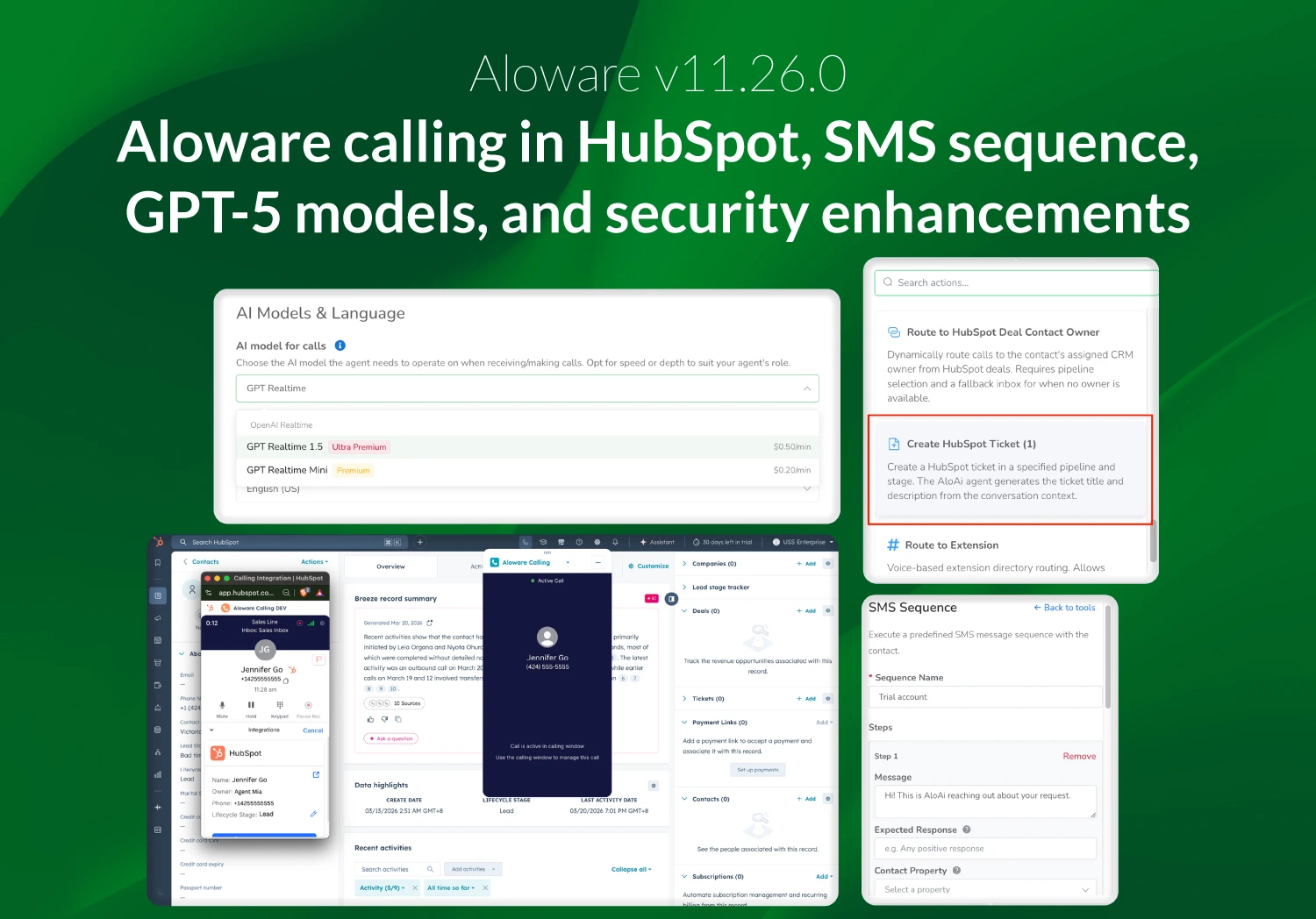Click the HubSpot sprocket logo in top bar
Viewport: 1316px width, 919px height.
pos(158,542)
